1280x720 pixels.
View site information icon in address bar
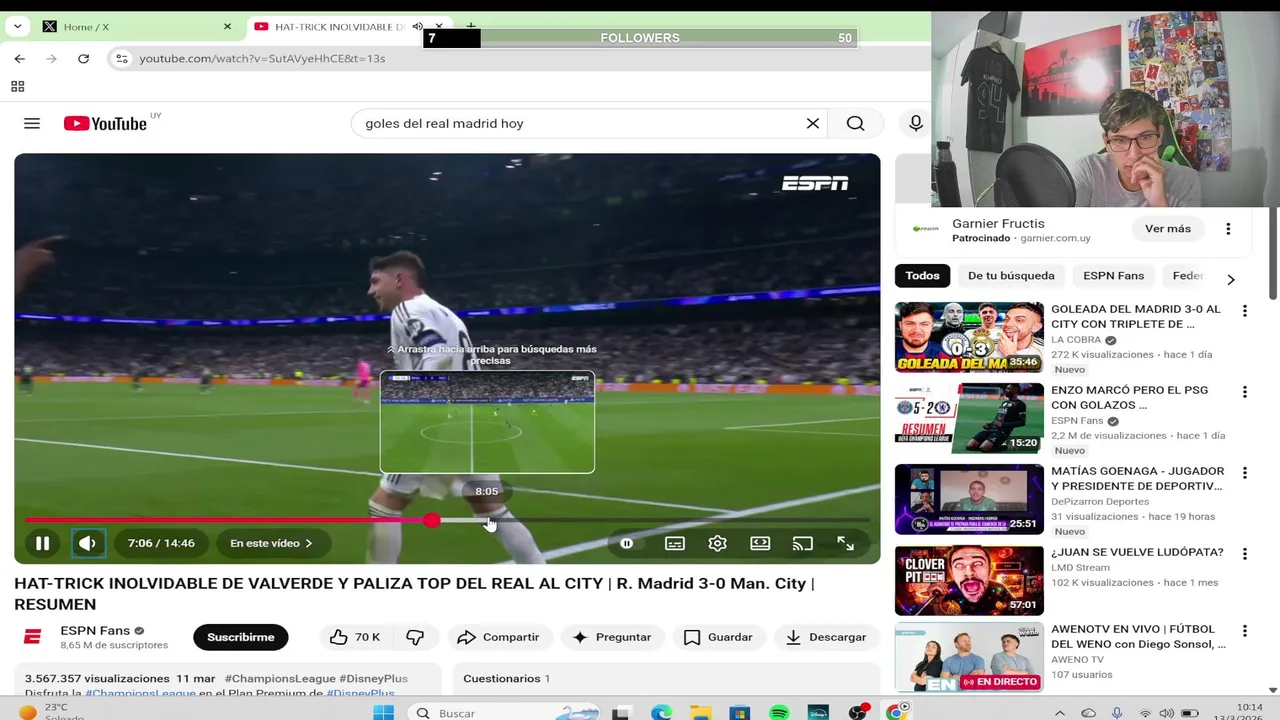click(x=122, y=59)
